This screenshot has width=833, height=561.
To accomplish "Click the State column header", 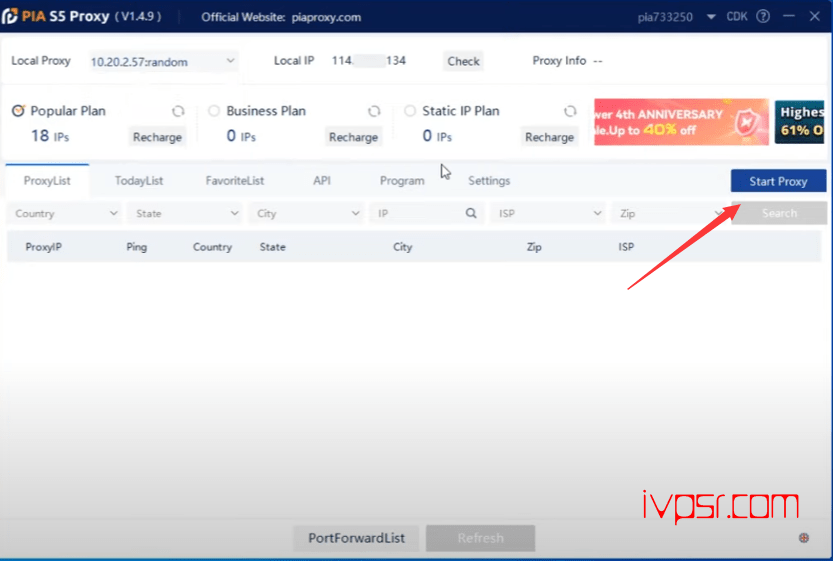I will 273,247.
